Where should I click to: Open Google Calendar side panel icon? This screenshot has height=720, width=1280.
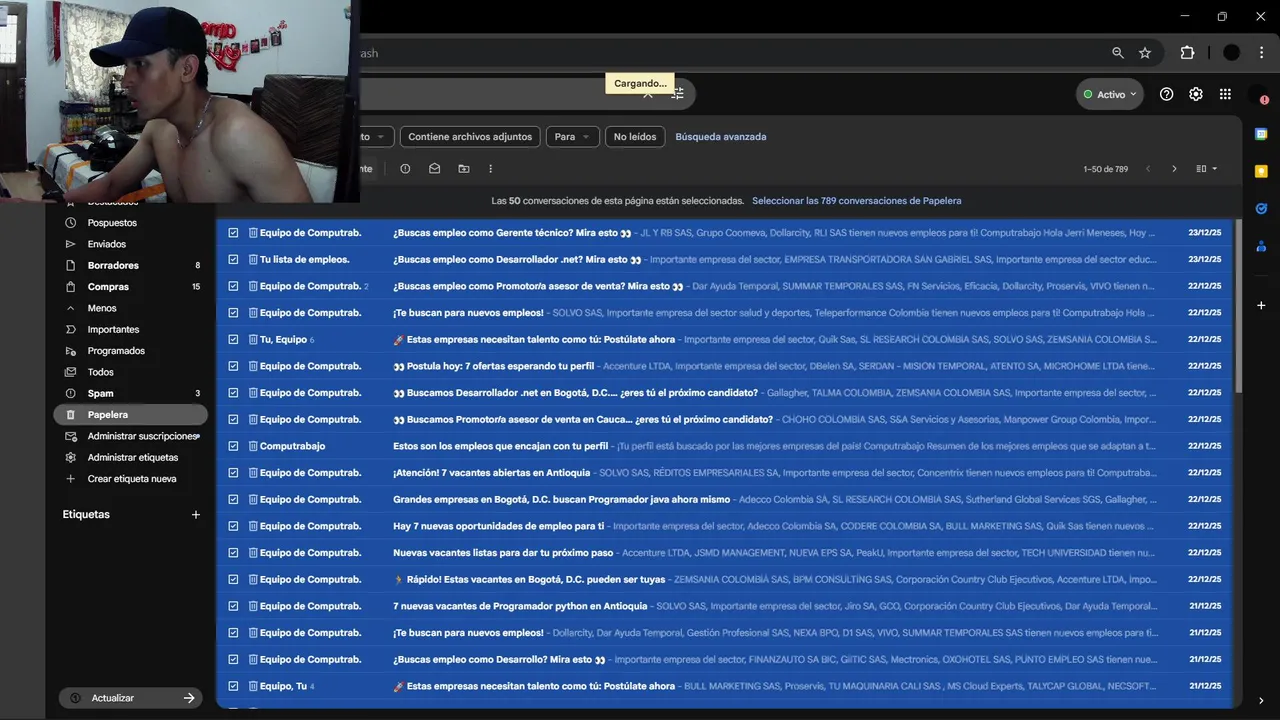(1261, 134)
